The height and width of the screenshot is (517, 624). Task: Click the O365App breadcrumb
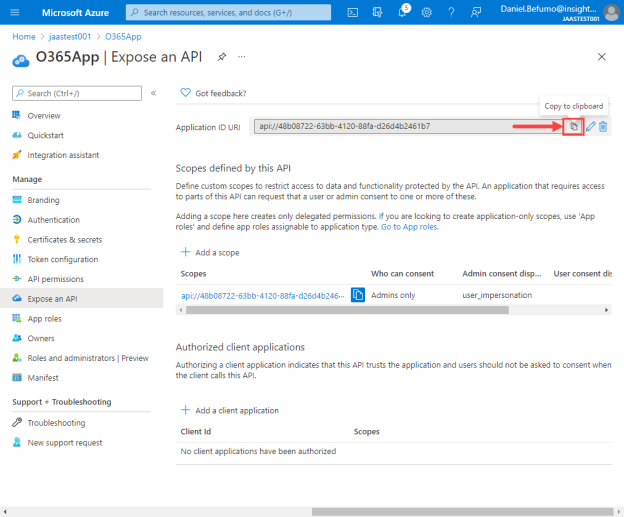(123, 37)
